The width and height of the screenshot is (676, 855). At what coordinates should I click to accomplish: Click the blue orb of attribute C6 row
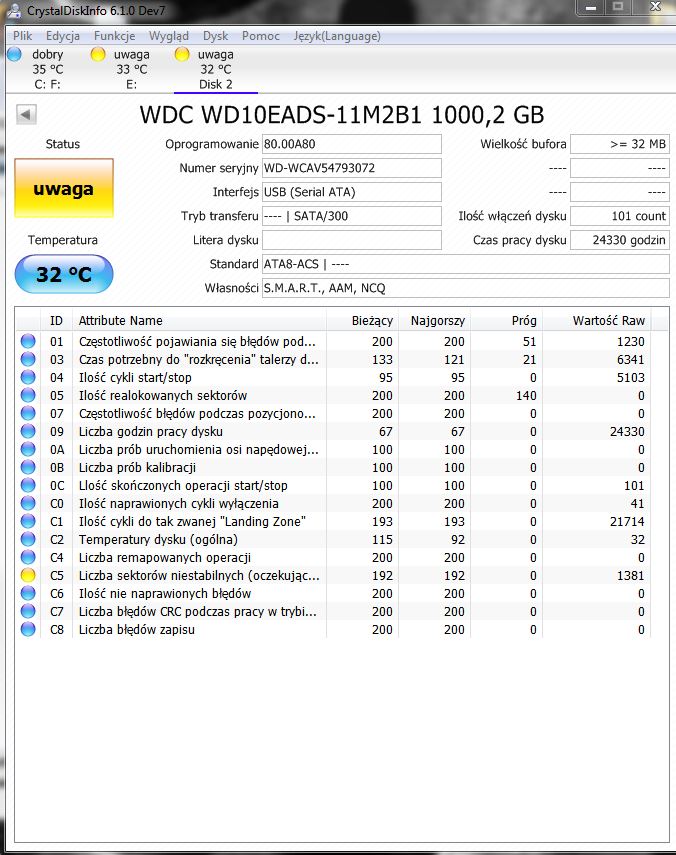click(28, 593)
